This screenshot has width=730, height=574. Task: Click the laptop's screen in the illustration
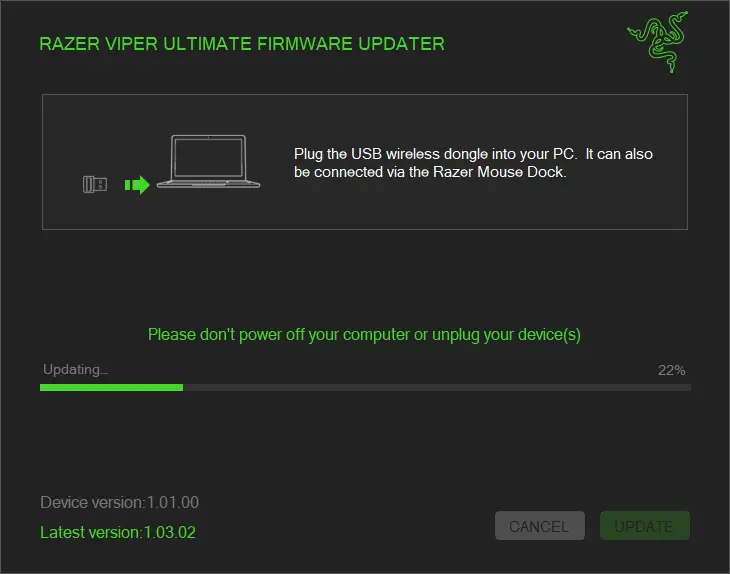click(x=209, y=158)
